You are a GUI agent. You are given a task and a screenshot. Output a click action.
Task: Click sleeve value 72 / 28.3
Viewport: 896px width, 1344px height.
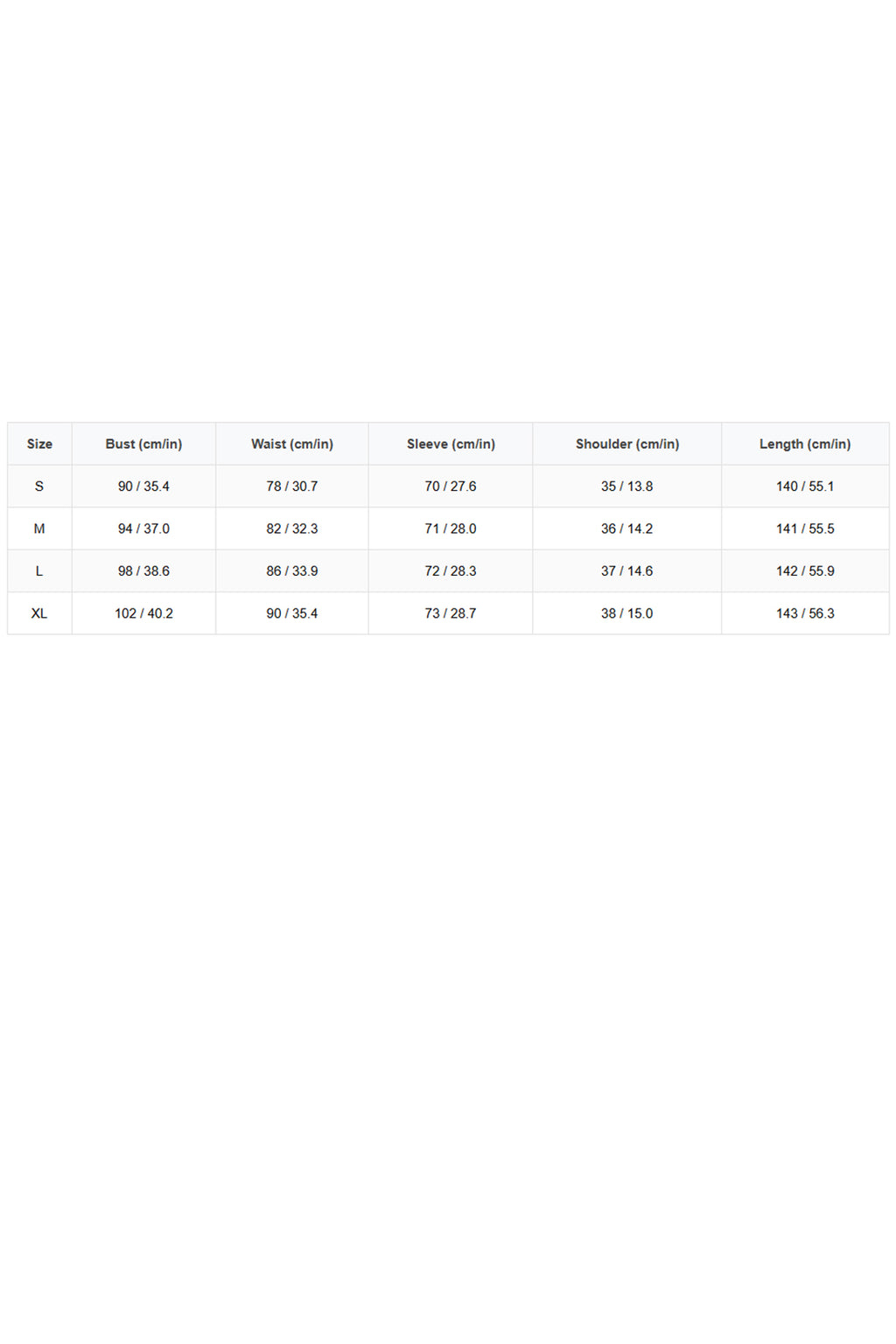[x=451, y=571]
